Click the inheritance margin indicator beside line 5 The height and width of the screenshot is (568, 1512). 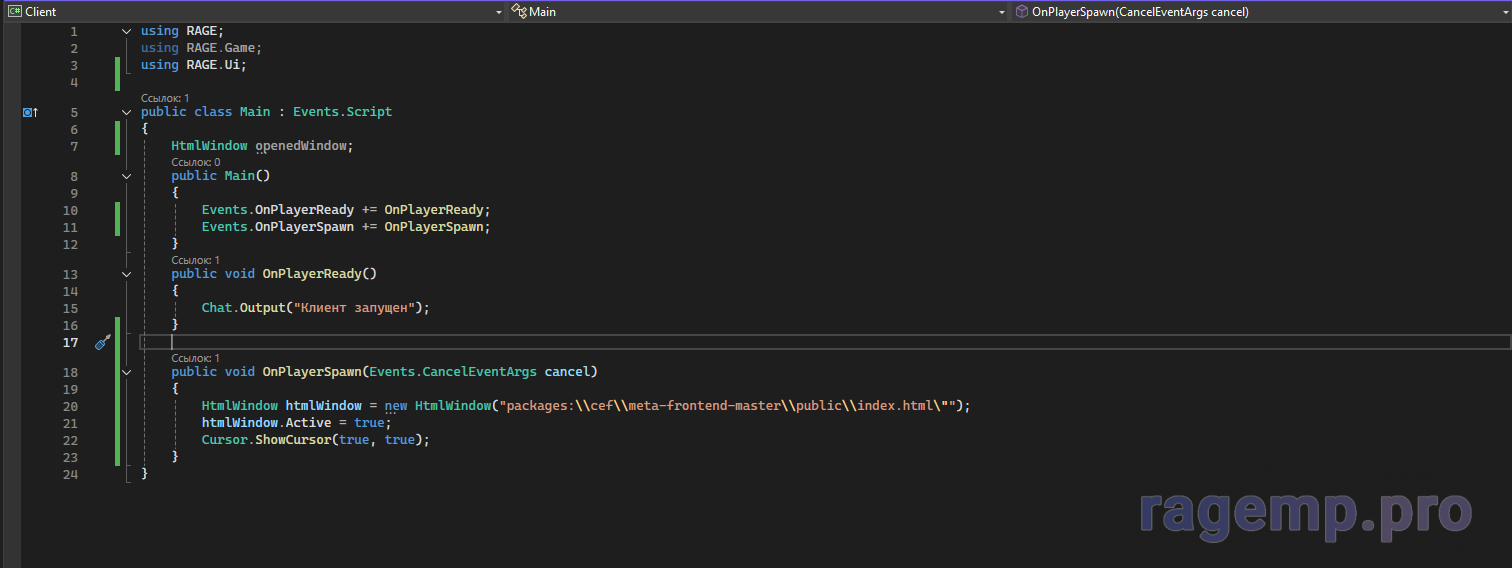[x=30, y=113]
